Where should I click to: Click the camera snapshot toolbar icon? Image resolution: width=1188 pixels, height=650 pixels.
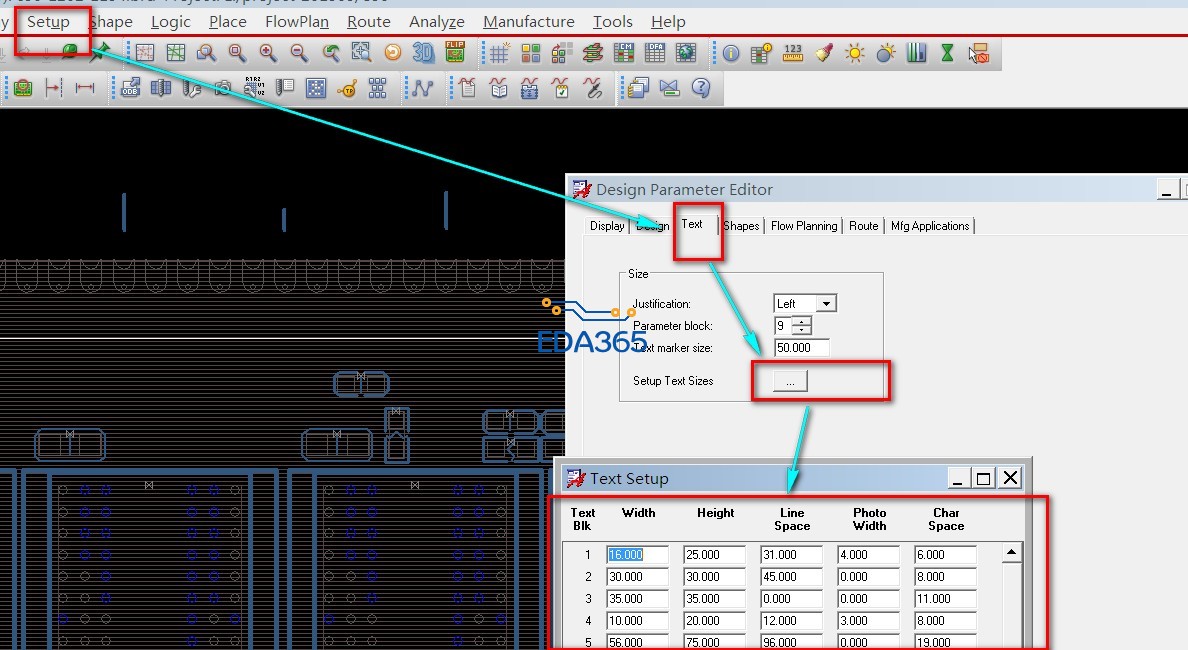[223, 88]
